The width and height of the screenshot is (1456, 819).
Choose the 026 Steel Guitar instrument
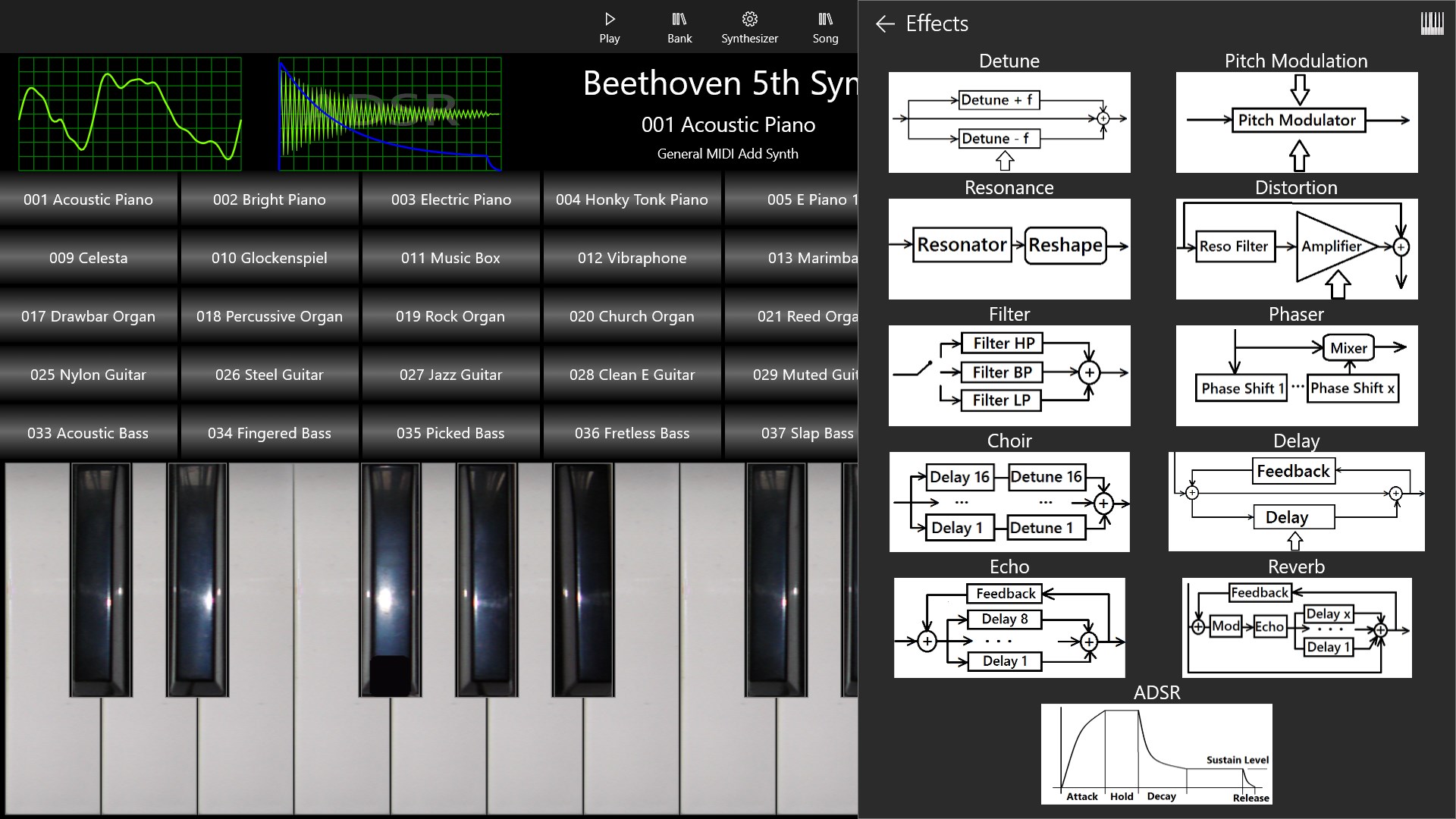coord(269,375)
